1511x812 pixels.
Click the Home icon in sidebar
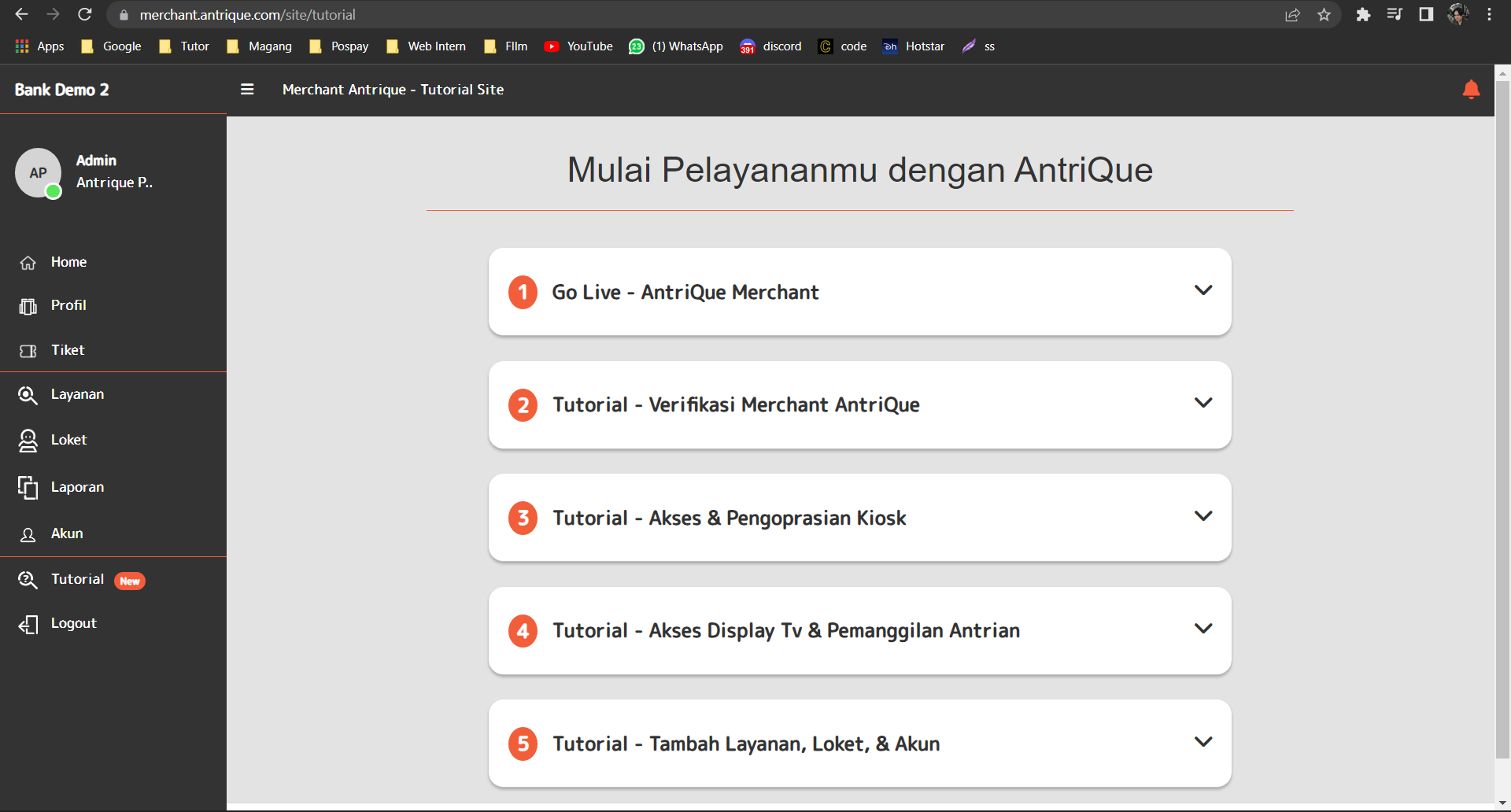[28, 263]
